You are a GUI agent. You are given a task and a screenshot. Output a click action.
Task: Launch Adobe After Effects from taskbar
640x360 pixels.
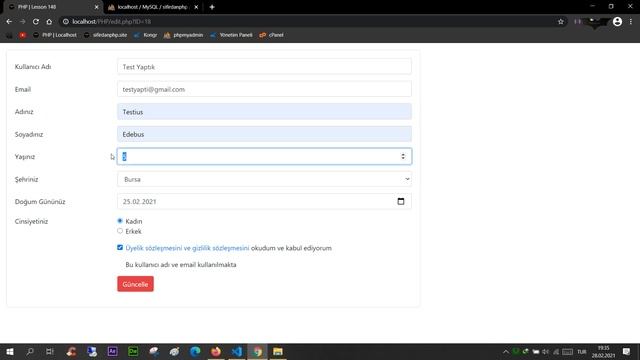pyautogui.click(x=113, y=351)
